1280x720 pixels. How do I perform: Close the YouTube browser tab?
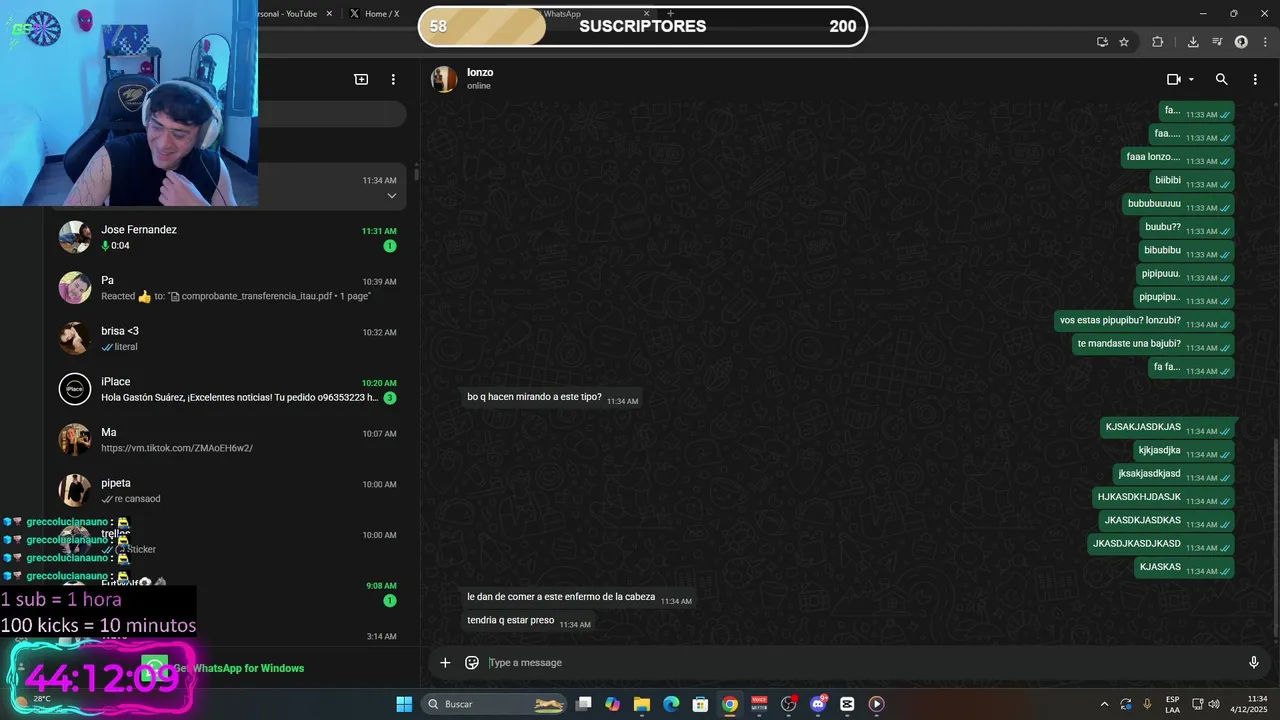tap(329, 14)
